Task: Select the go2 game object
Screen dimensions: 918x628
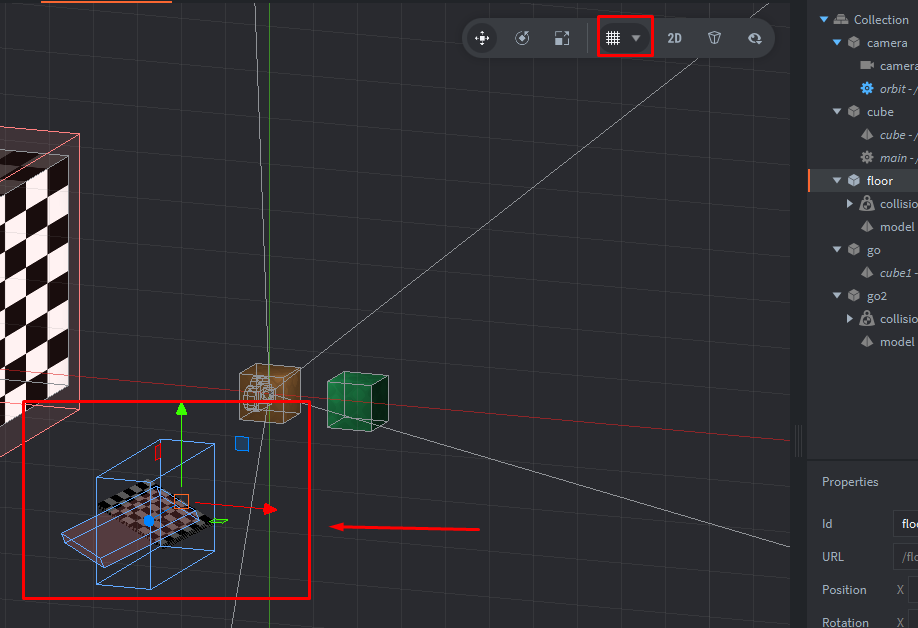Action: click(876, 296)
